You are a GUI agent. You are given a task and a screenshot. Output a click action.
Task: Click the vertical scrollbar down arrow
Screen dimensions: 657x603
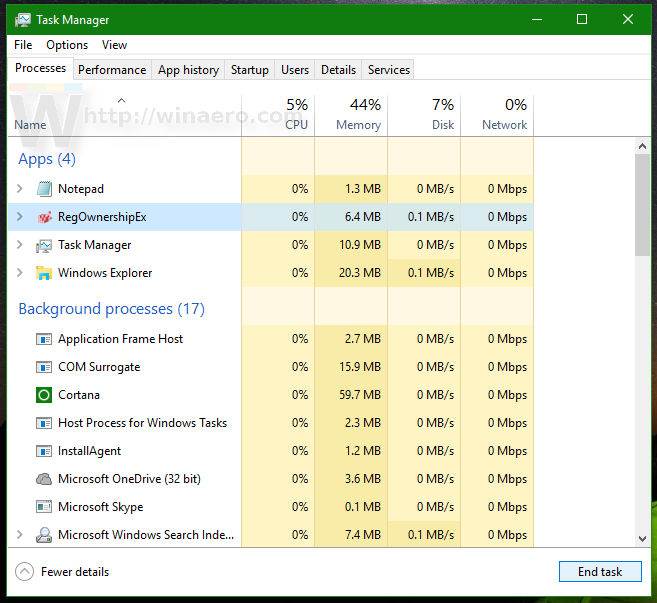tap(643, 539)
